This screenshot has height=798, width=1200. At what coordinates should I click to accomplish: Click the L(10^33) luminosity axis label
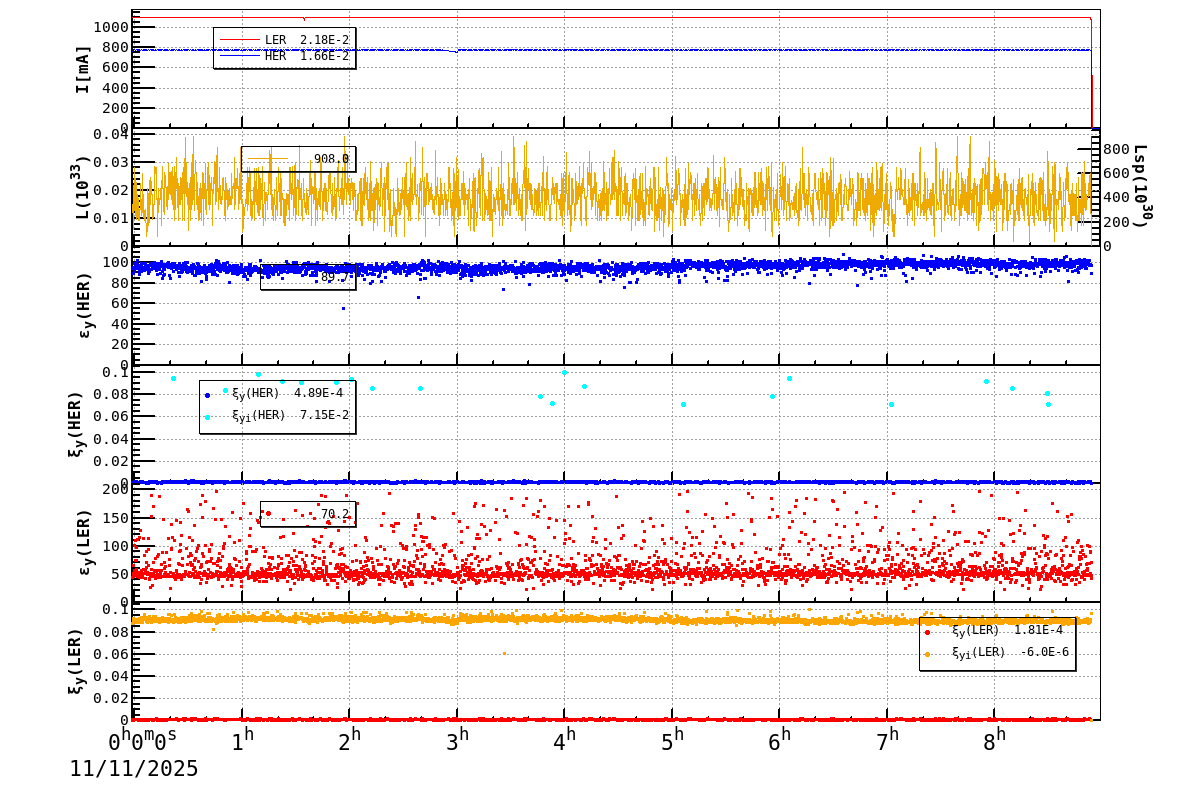80,188
